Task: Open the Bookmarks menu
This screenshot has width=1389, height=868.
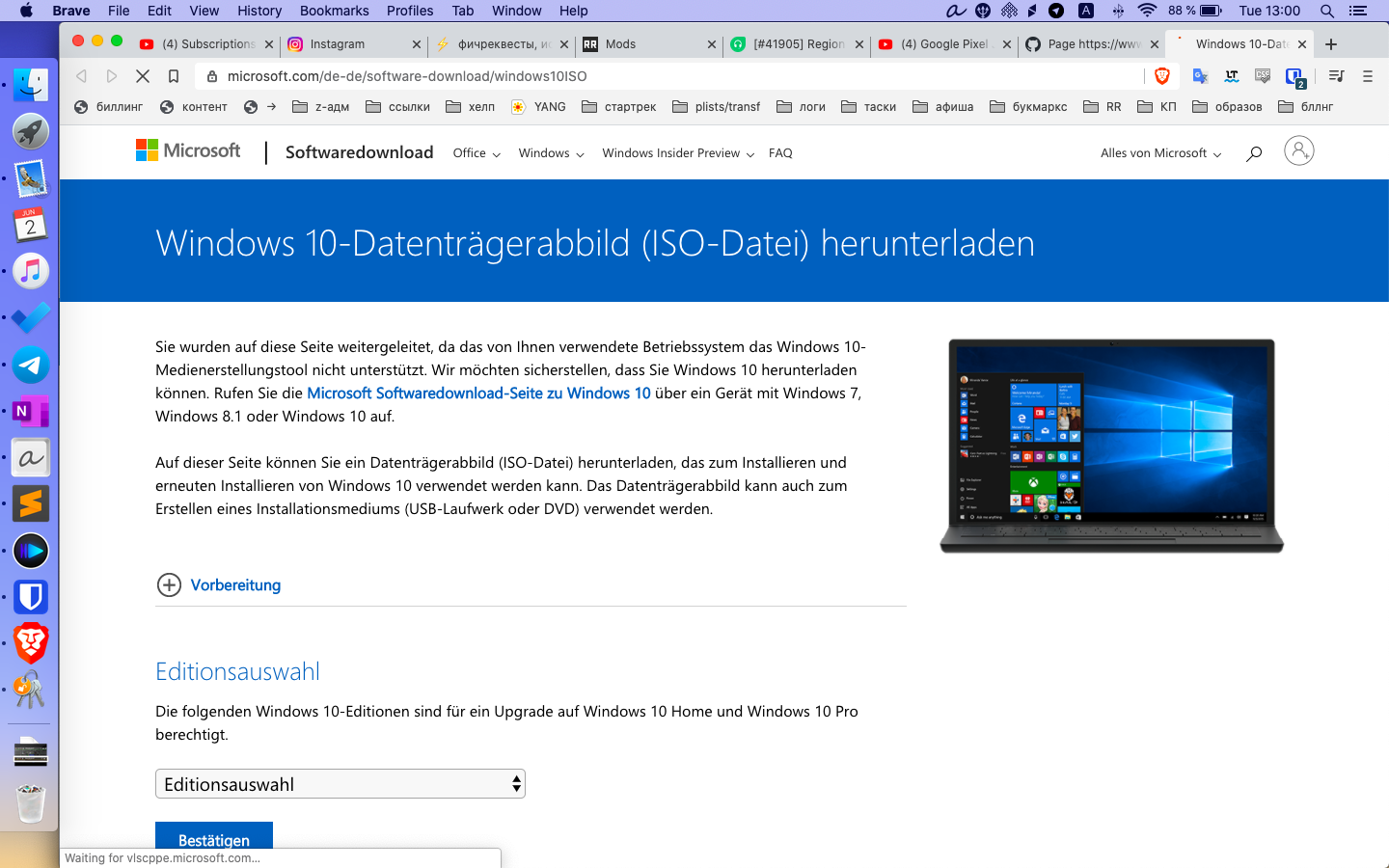Action: click(335, 11)
